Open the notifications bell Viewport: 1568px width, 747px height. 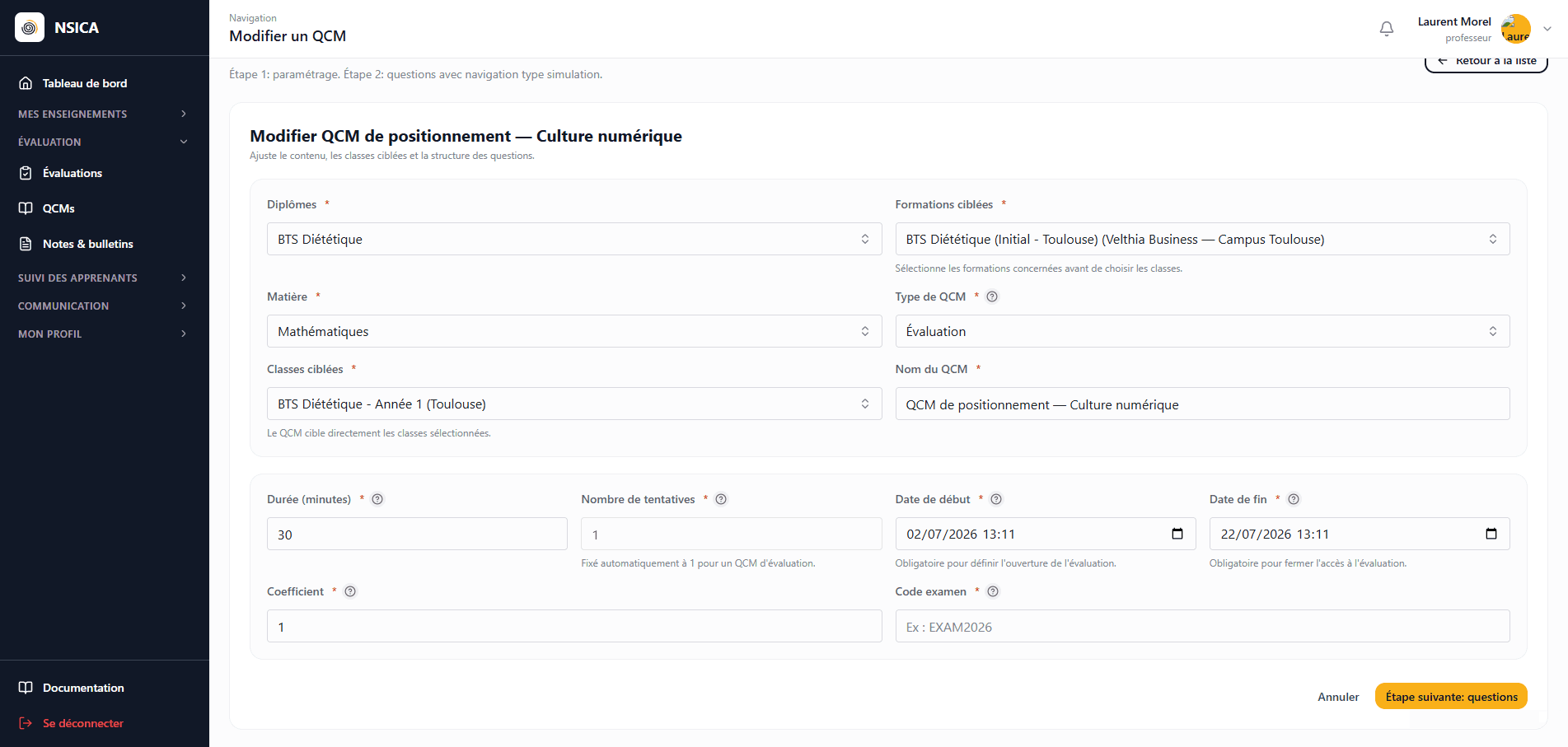coord(1387,29)
